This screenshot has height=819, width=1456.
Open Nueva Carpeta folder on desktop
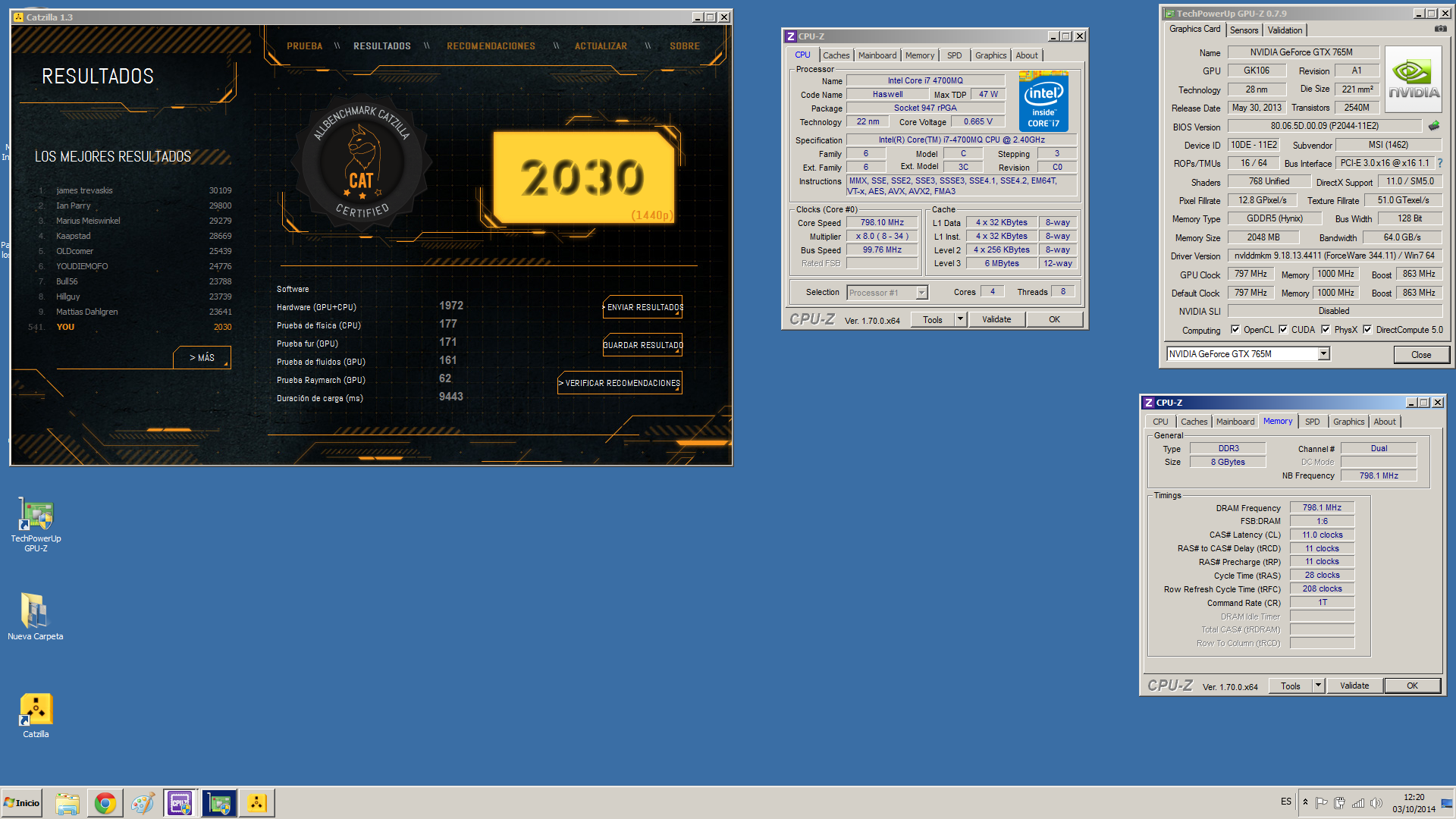[35, 616]
